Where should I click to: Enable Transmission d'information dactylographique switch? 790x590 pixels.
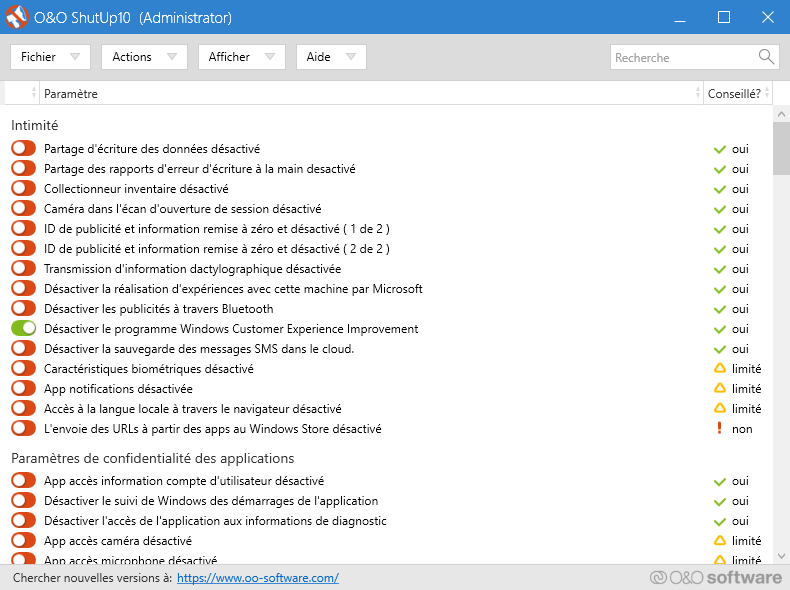point(24,268)
